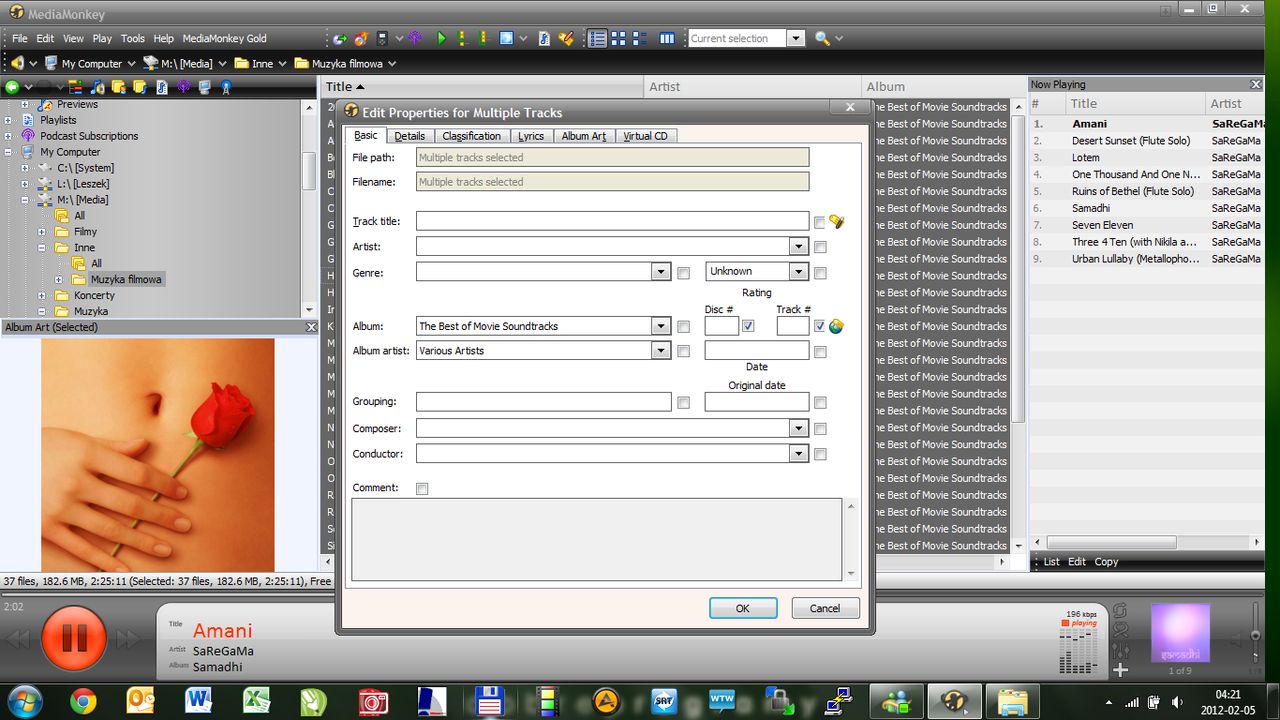Viewport: 1280px width, 720px height.
Task: Open the Current selection search dropdown
Action: (x=796, y=38)
